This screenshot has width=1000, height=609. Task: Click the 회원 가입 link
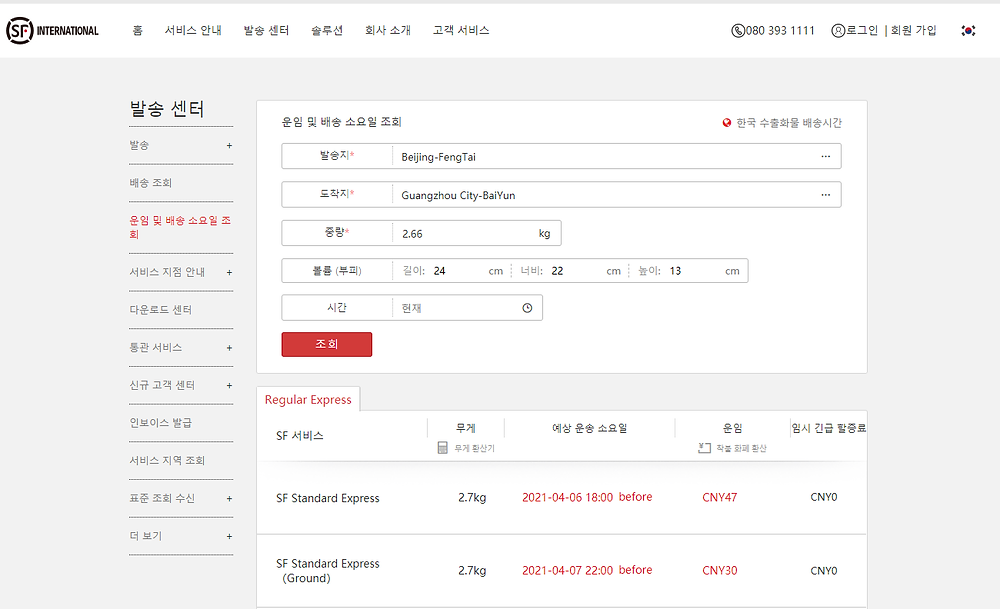pos(913,30)
